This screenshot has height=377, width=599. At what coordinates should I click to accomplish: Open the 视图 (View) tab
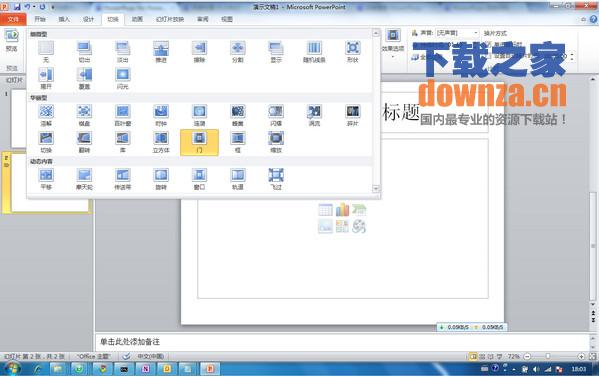click(227, 19)
